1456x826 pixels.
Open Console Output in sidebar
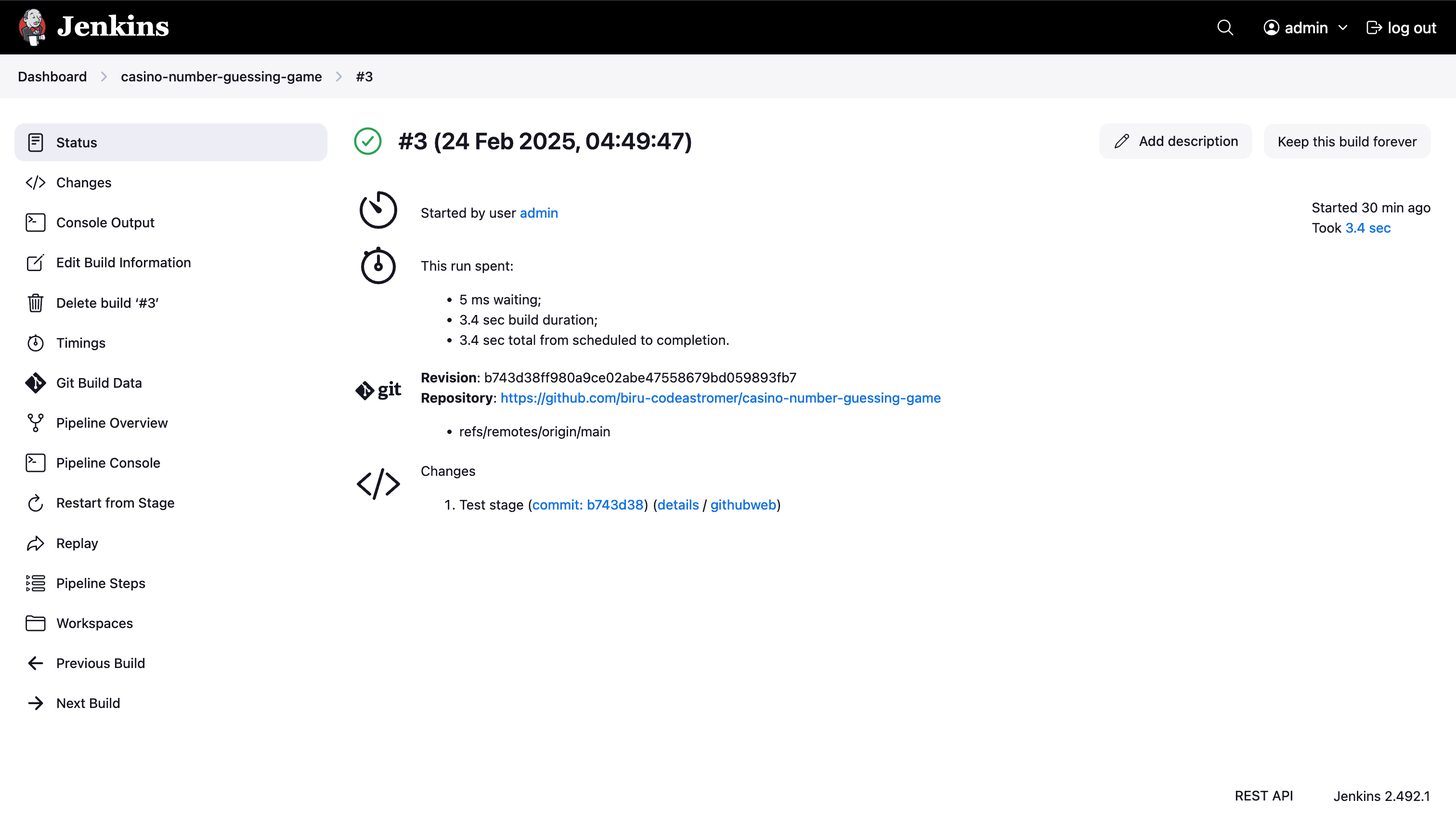(105, 223)
